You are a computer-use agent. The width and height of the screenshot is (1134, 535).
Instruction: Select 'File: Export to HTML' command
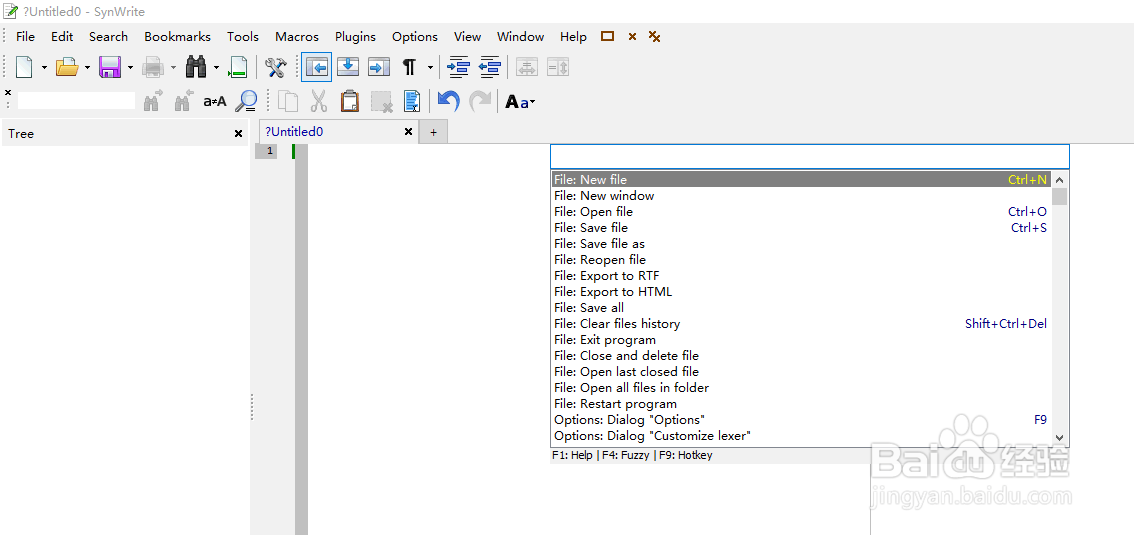(801, 291)
